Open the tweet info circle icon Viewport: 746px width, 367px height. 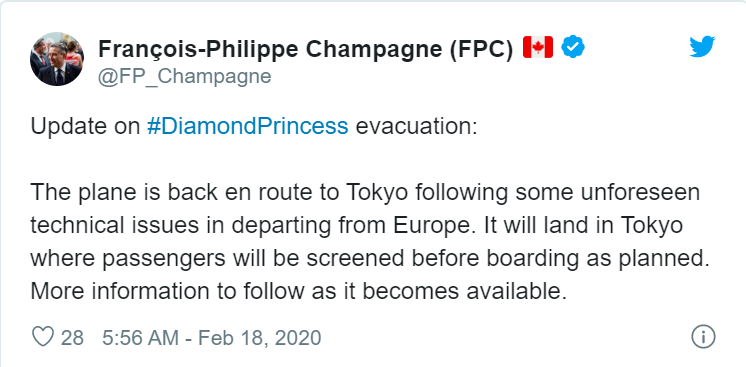703,337
